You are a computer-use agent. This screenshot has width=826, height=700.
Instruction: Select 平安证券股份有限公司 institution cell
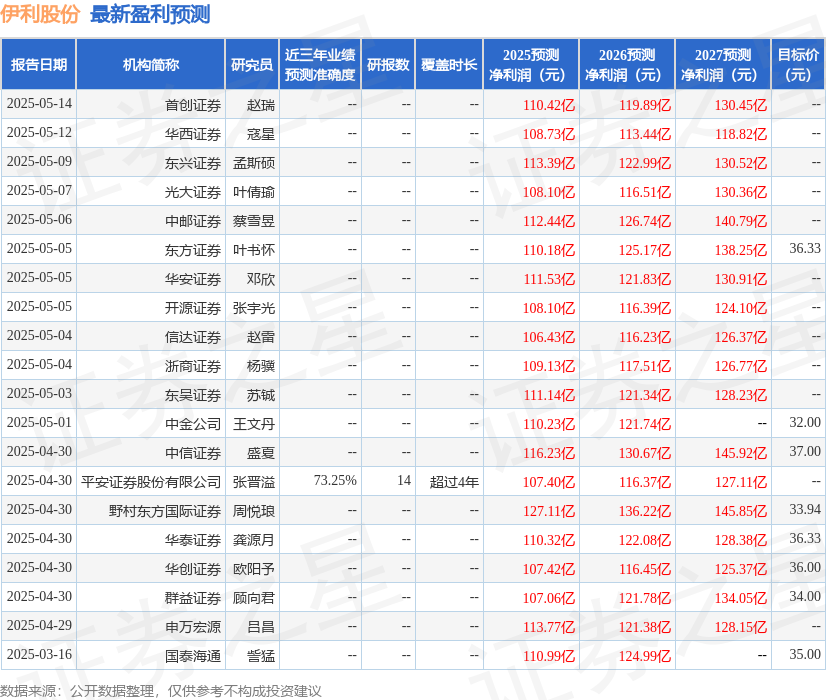pos(151,482)
